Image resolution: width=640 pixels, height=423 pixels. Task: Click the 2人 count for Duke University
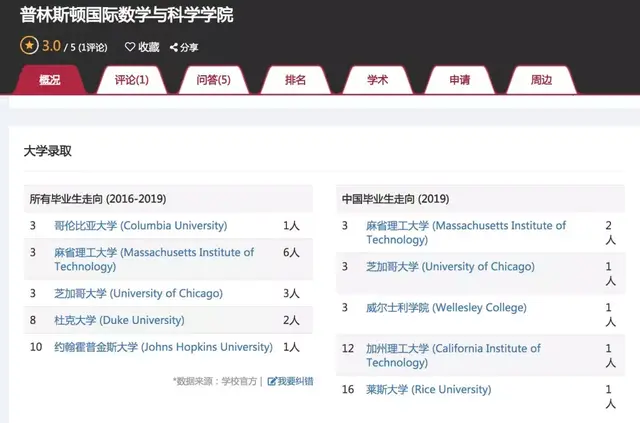[291, 320]
